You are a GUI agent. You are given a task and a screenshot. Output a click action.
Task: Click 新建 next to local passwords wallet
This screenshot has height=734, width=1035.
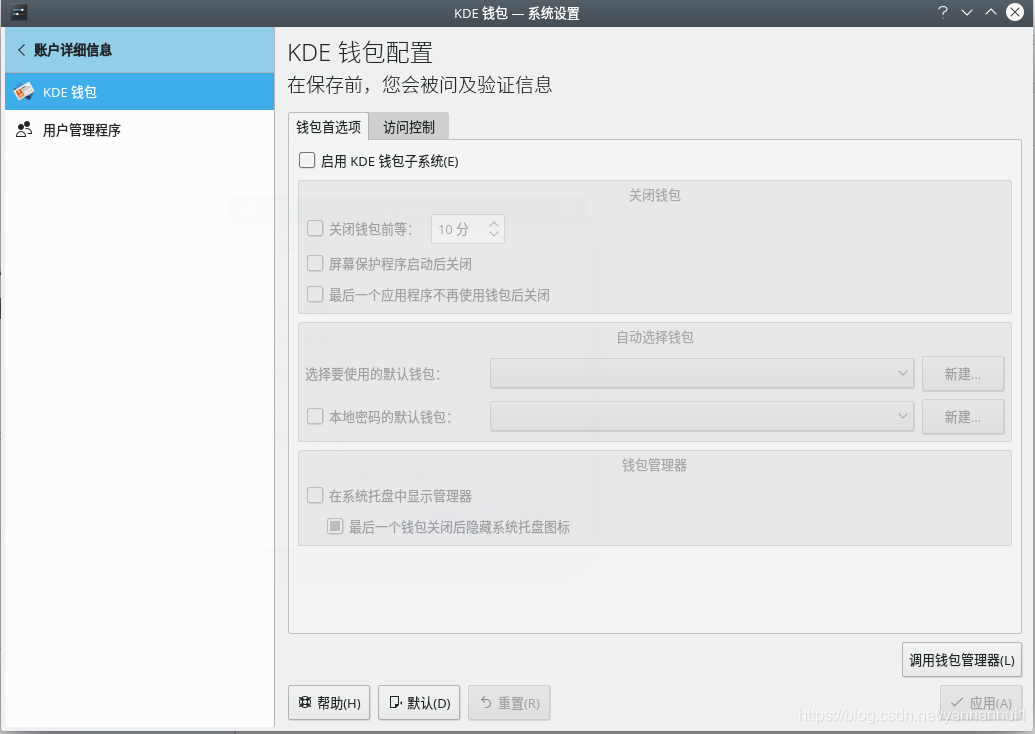click(963, 417)
